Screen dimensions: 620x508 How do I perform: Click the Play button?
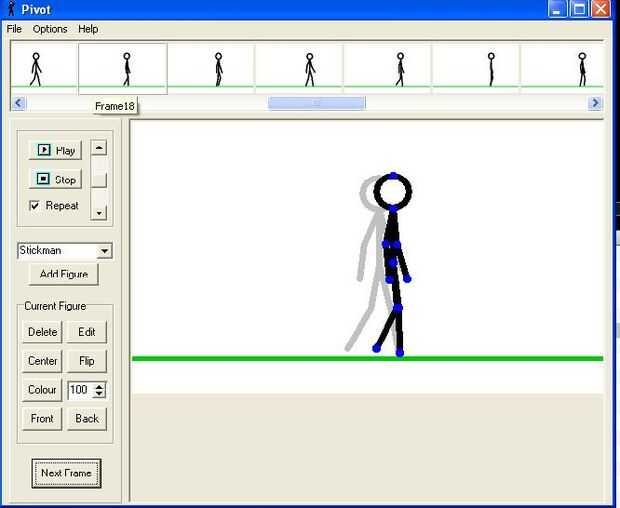tap(55, 150)
